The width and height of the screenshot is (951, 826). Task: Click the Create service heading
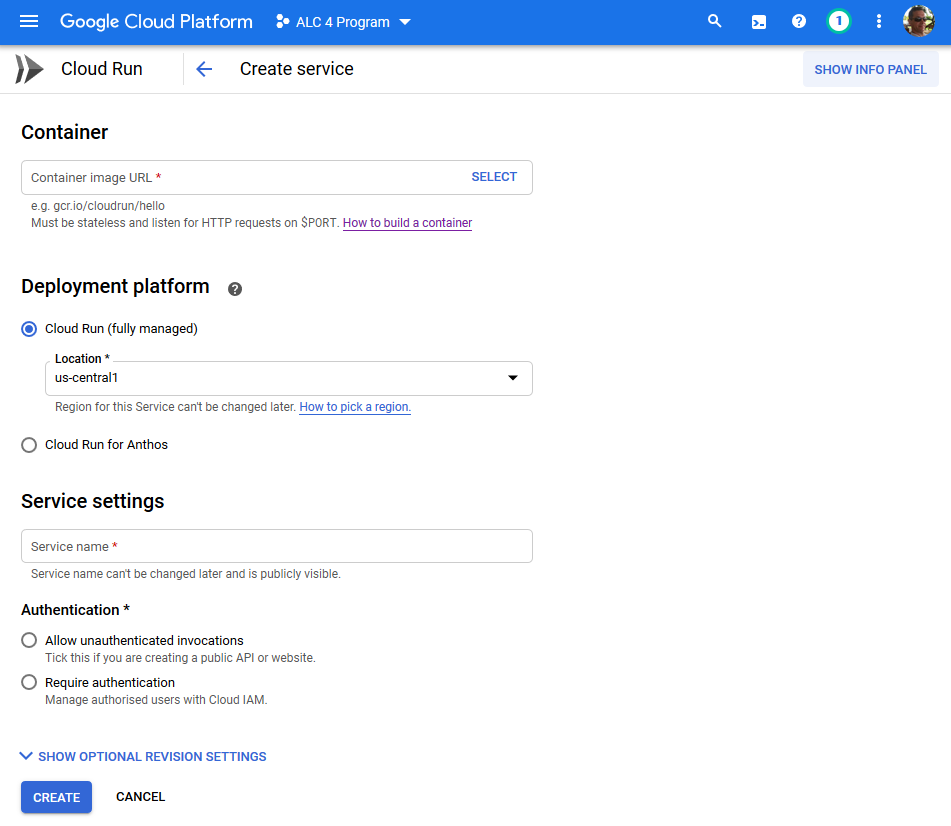(x=297, y=69)
